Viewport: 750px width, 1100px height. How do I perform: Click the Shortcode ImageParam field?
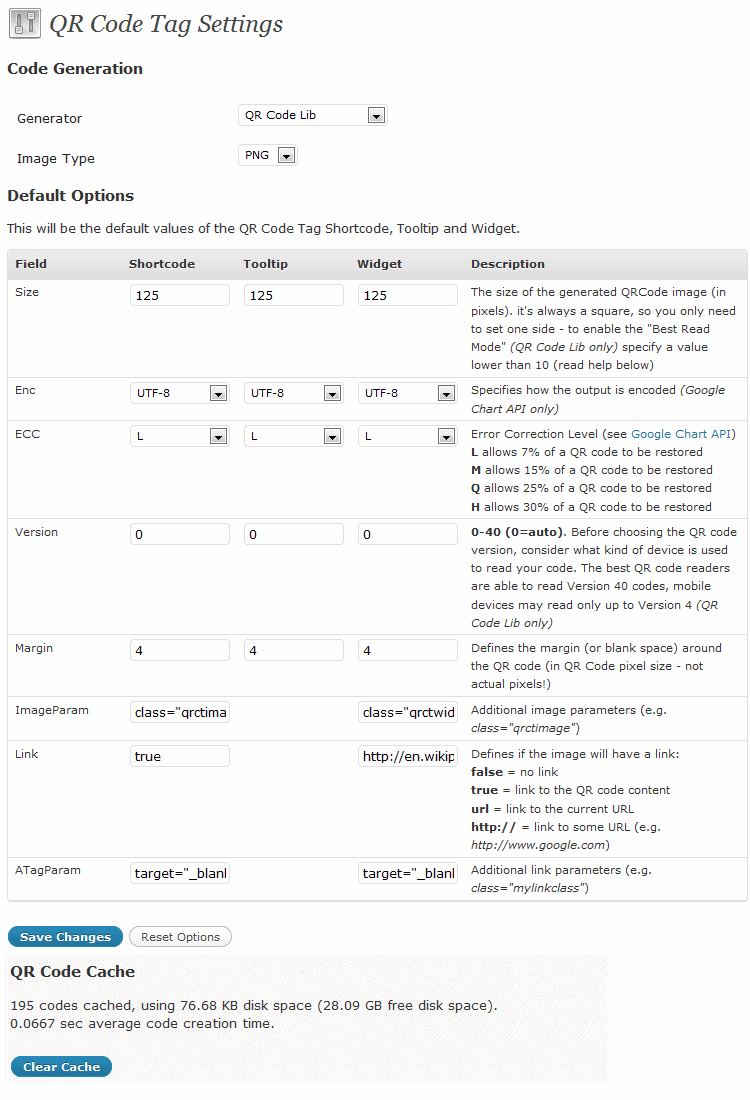[x=180, y=713]
